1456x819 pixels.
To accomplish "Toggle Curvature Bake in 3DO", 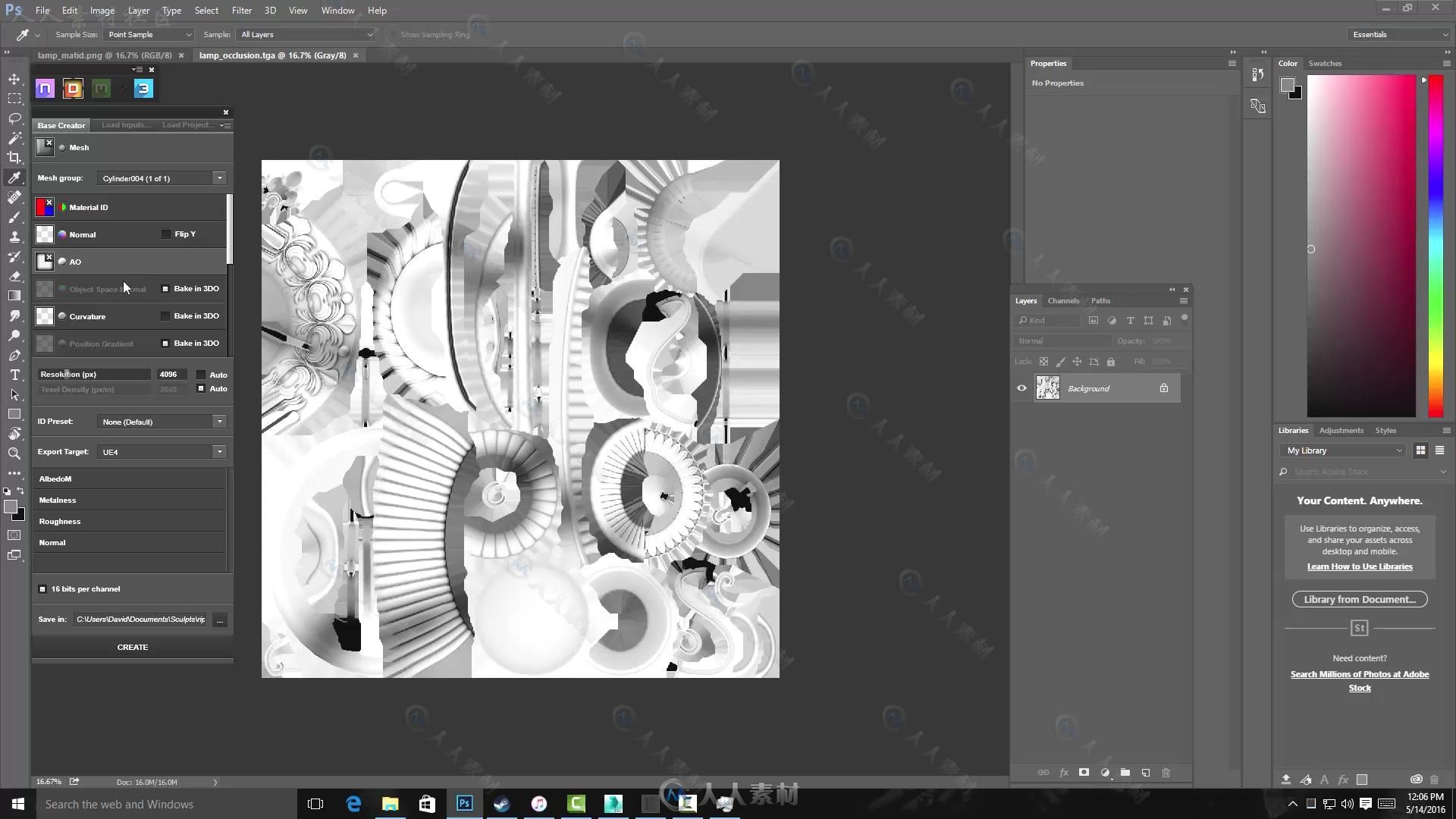I will (x=164, y=315).
